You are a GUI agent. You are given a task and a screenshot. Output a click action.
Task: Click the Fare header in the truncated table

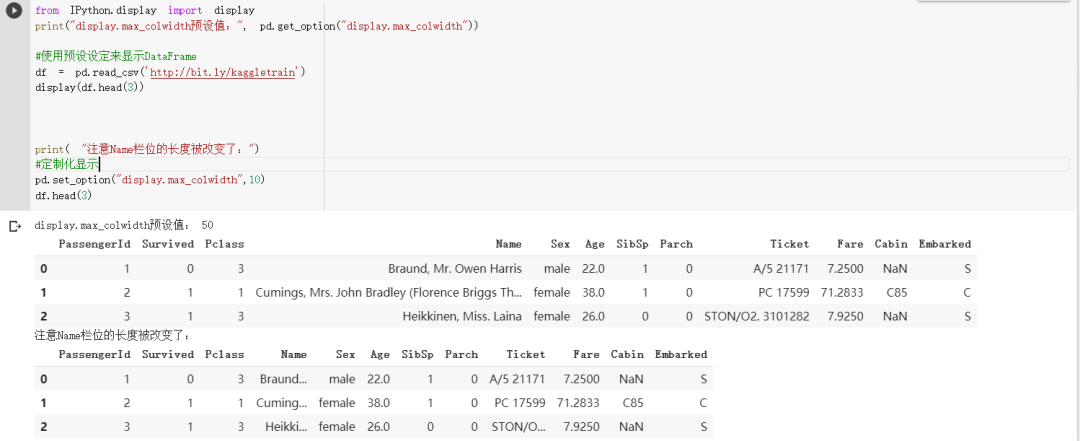pyautogui.click(x=586, y=355)
